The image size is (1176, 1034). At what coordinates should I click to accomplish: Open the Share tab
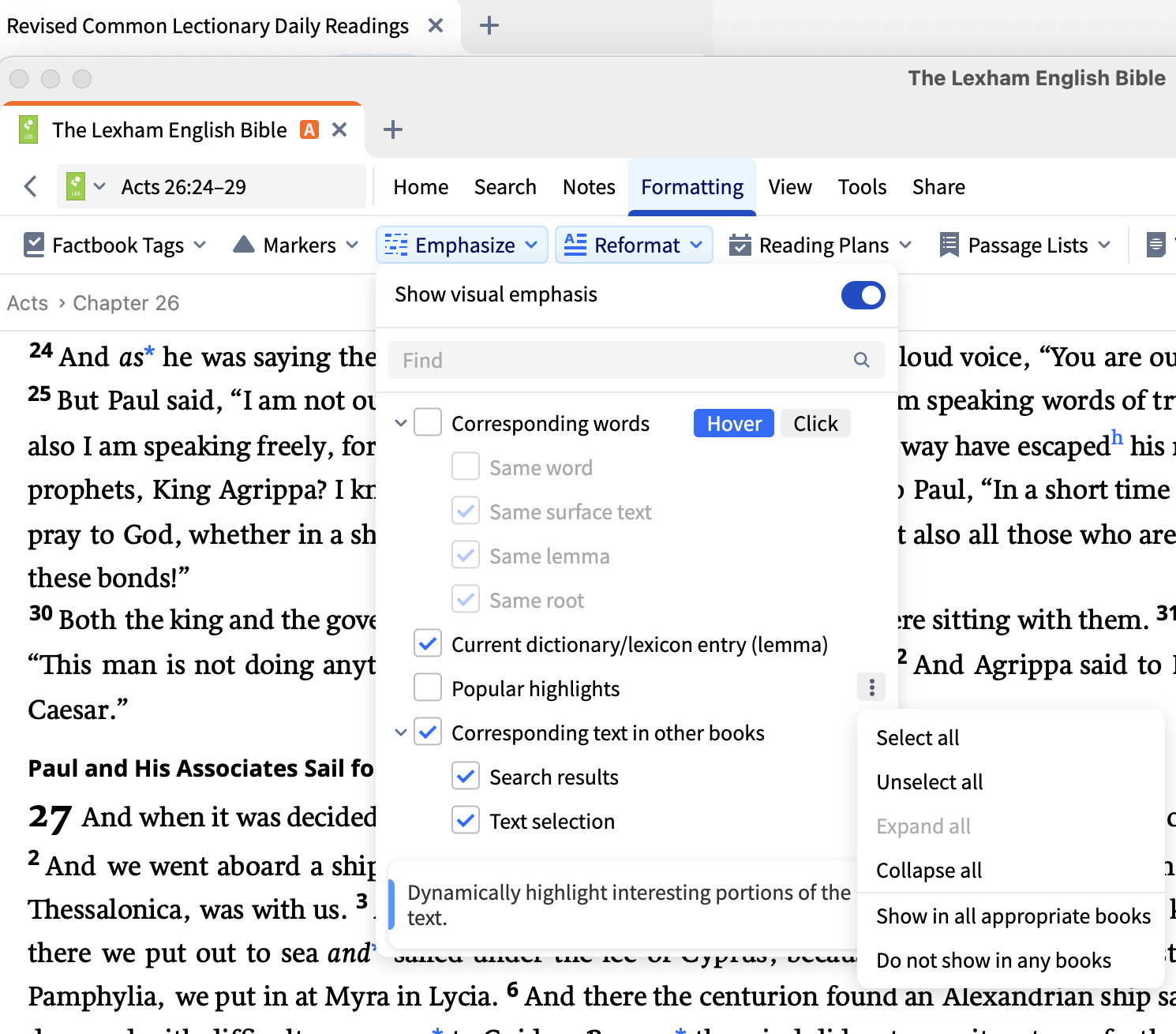click(x=938, y=187)
